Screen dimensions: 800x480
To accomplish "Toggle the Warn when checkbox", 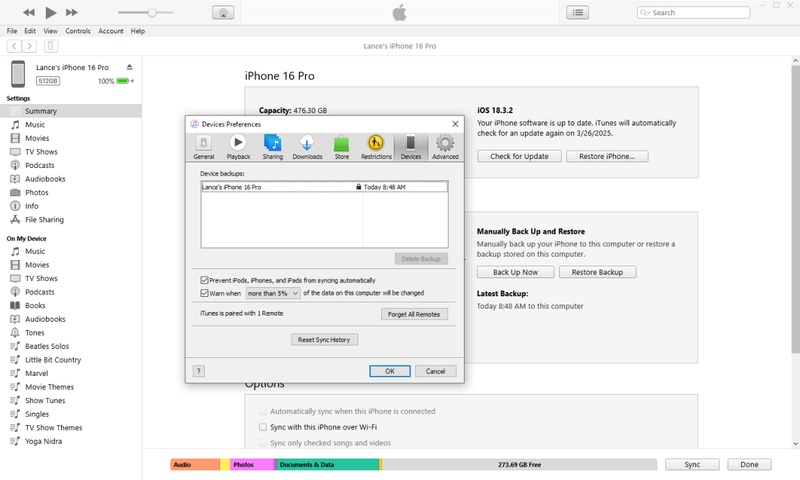I will (205, 293).
